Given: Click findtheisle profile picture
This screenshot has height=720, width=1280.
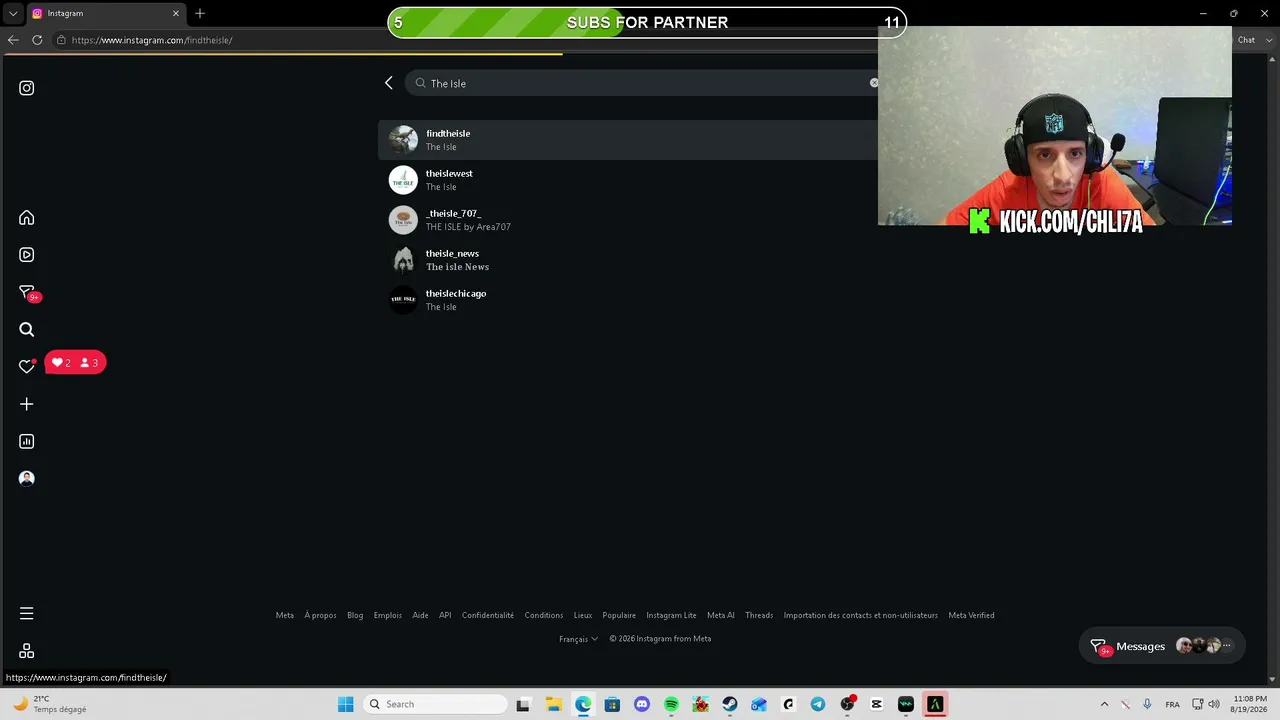Looking at the screenshot, I should 403,140.
